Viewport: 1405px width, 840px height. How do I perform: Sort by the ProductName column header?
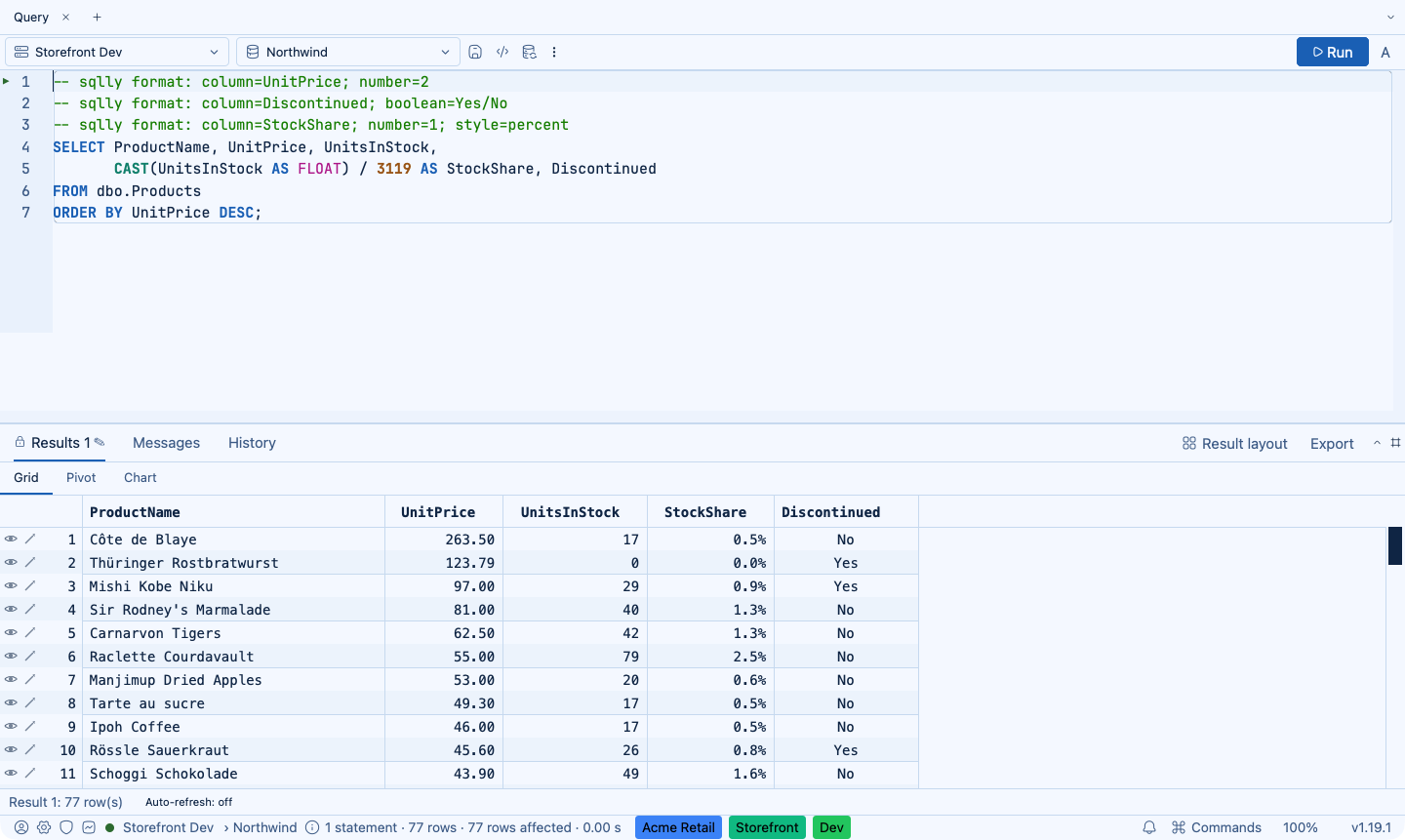(x=233, y=512)
